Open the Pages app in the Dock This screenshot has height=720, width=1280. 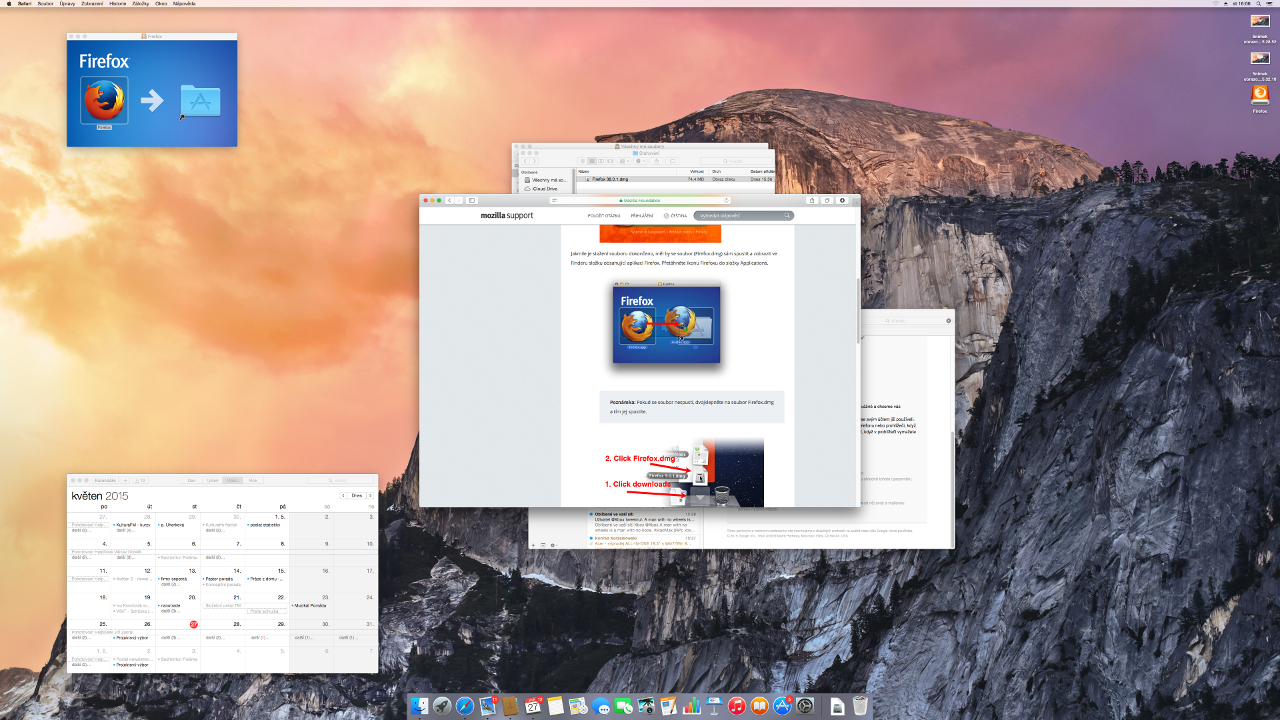coord(668,705)
